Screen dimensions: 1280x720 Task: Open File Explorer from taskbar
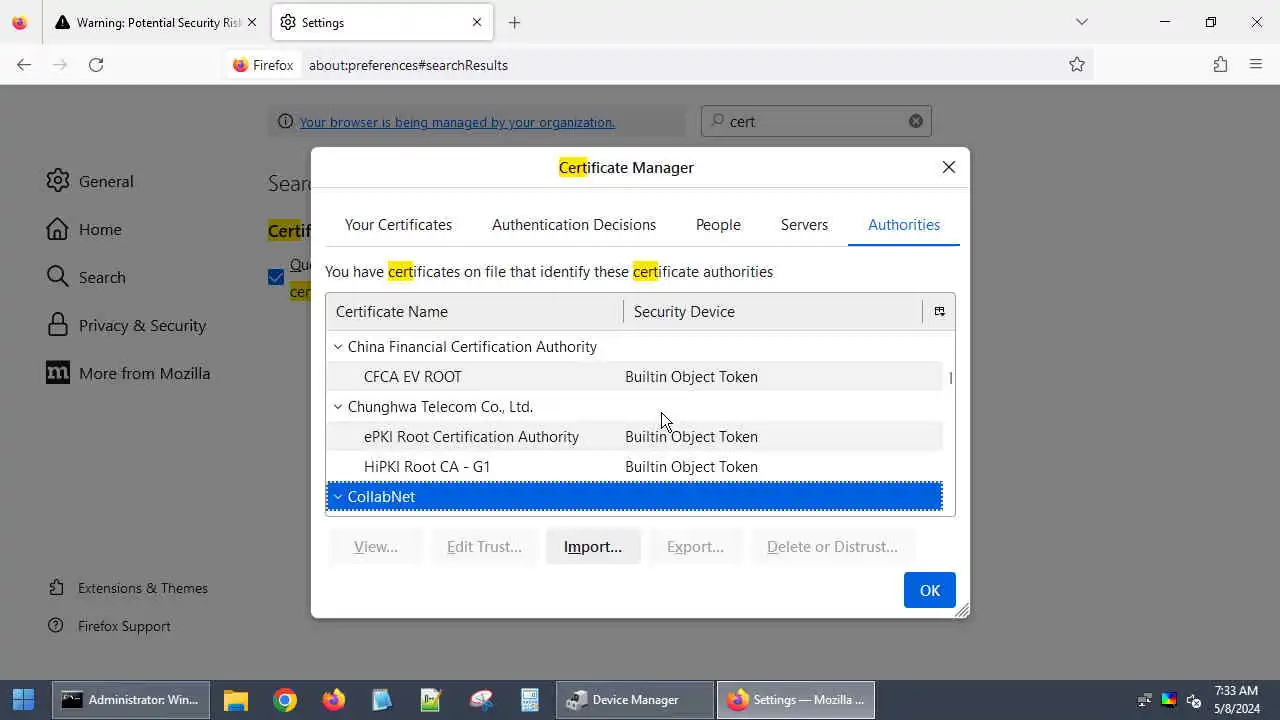[236, 700]
